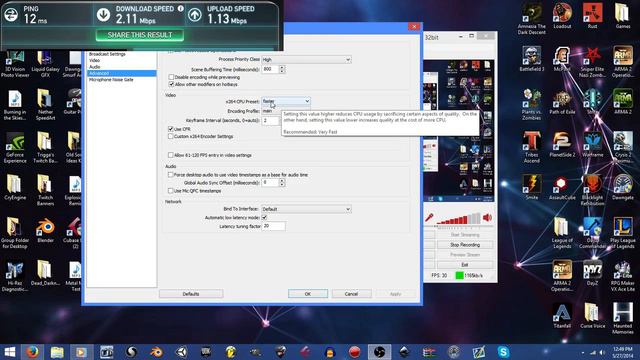Enable force desktop audio video timestamps
The image size is (640, 360).
pos(171,175)
